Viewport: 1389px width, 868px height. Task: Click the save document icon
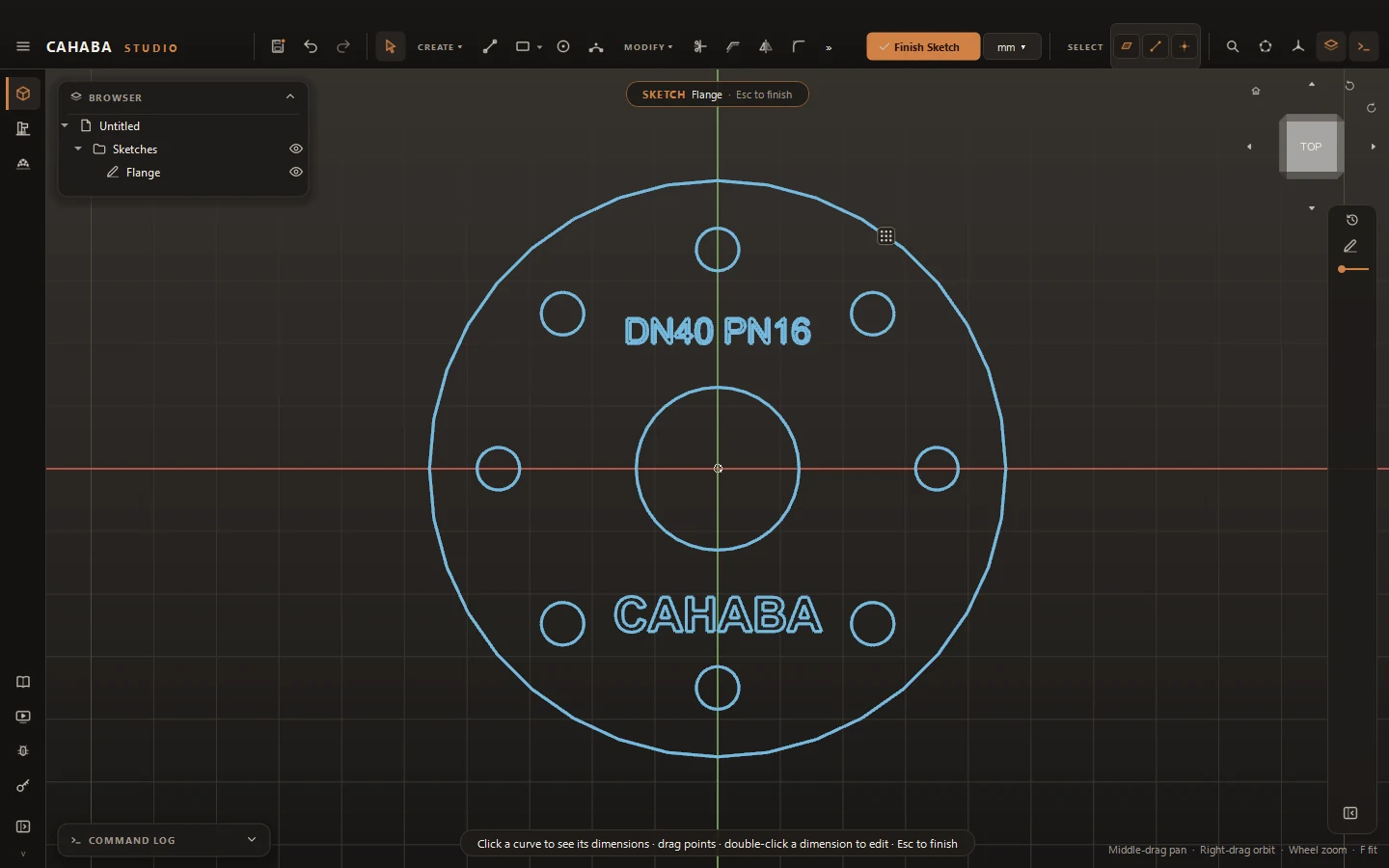point(278,46)
